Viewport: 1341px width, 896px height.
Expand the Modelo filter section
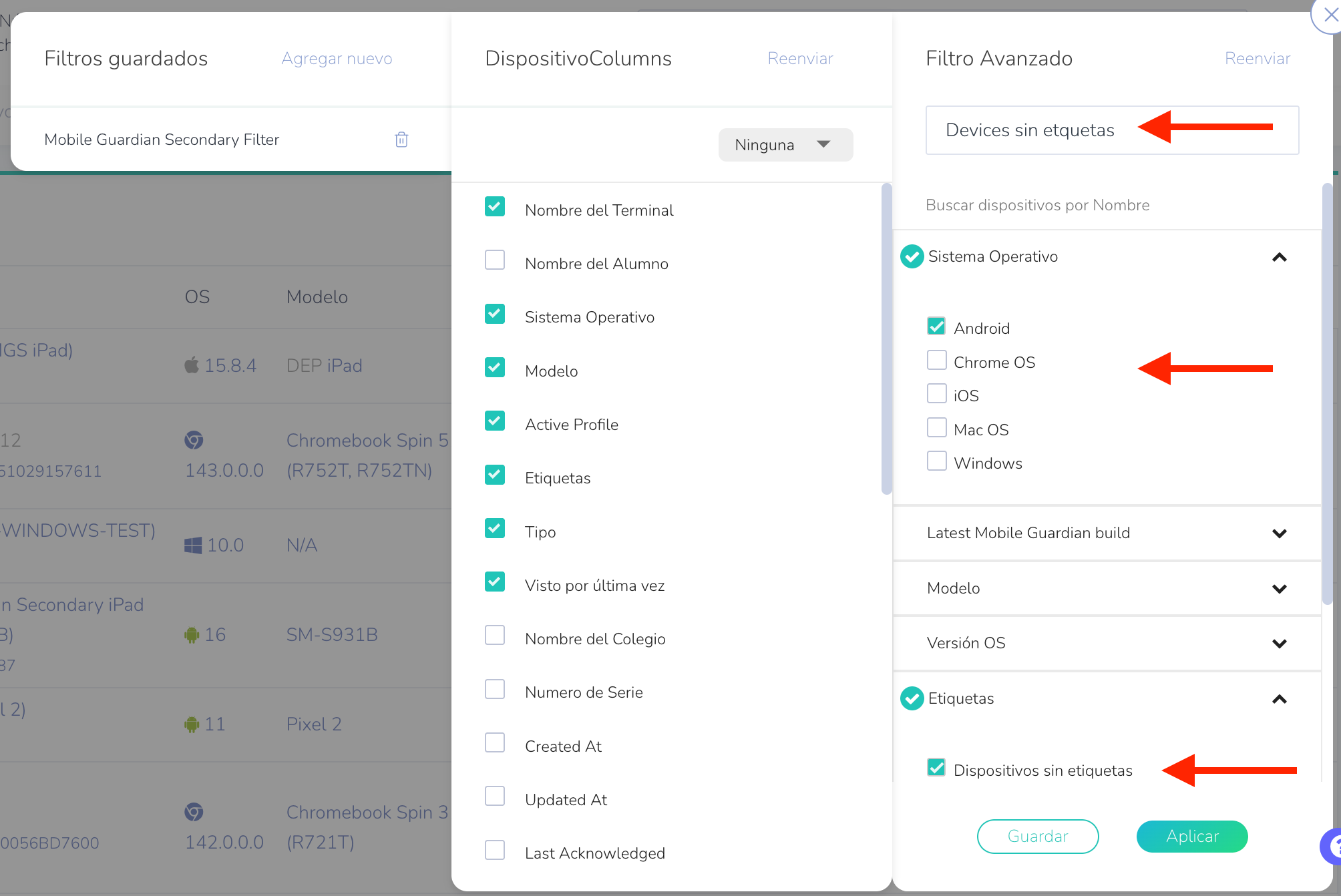point(1279,589)
